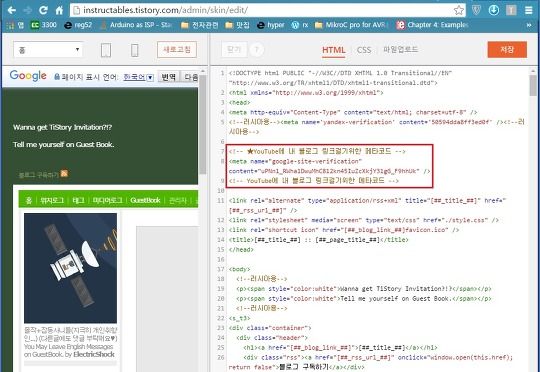Click the orange 저장 save button
540x372 pixels.
click(x=507, y=50)
